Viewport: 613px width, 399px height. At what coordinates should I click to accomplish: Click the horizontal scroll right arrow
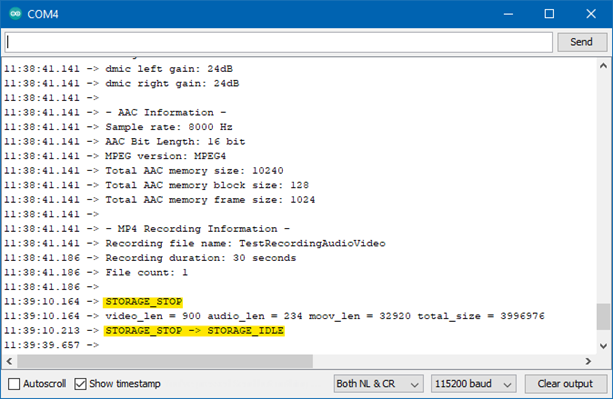[x=588, y=361]
